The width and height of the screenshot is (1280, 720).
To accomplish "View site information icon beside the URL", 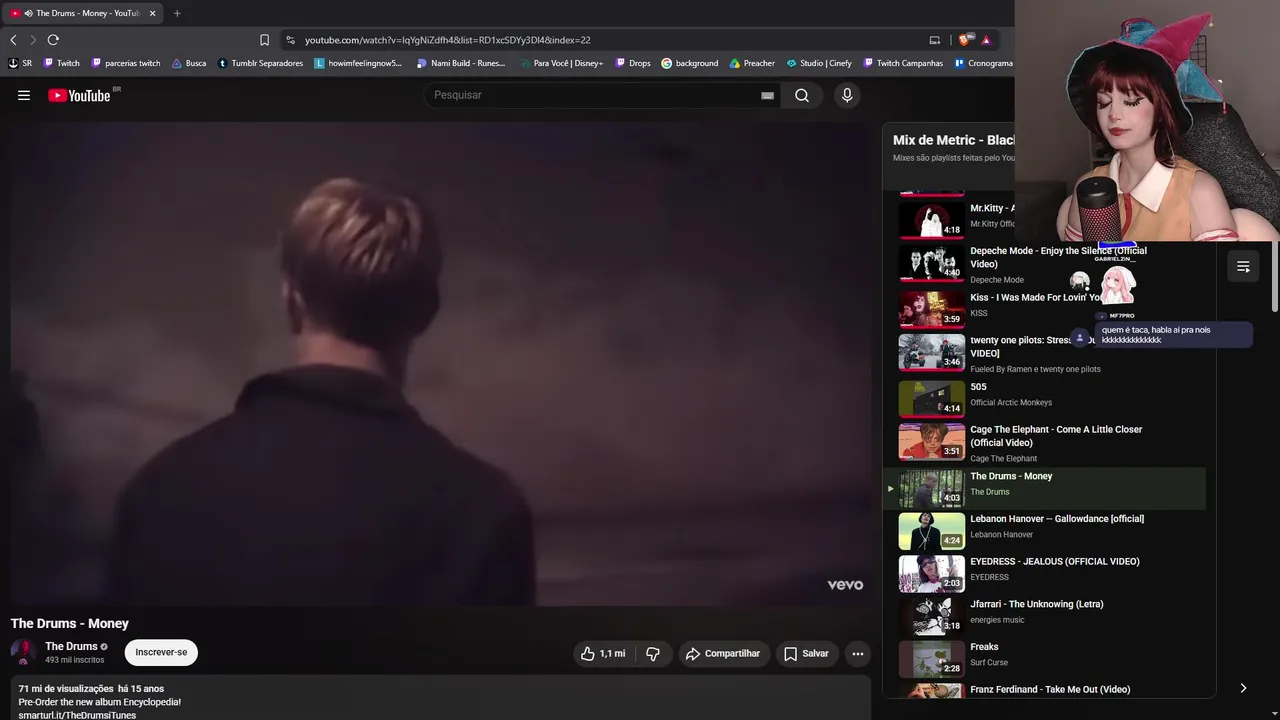I will tap(290, 40).
